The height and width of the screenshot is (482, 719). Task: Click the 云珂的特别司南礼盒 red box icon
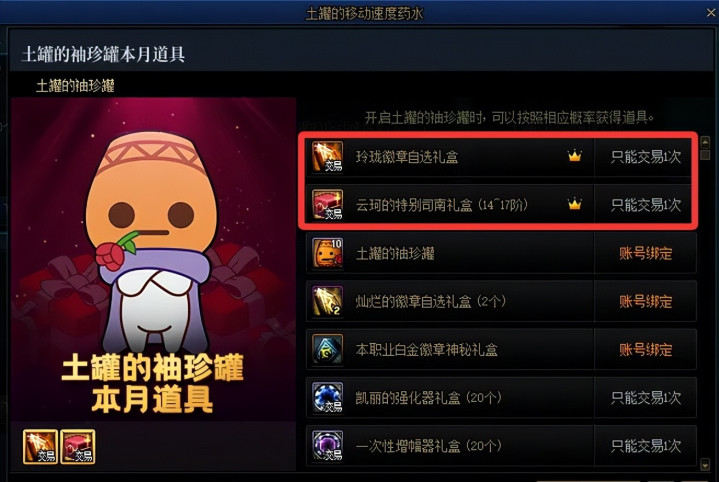pos(327,205)
